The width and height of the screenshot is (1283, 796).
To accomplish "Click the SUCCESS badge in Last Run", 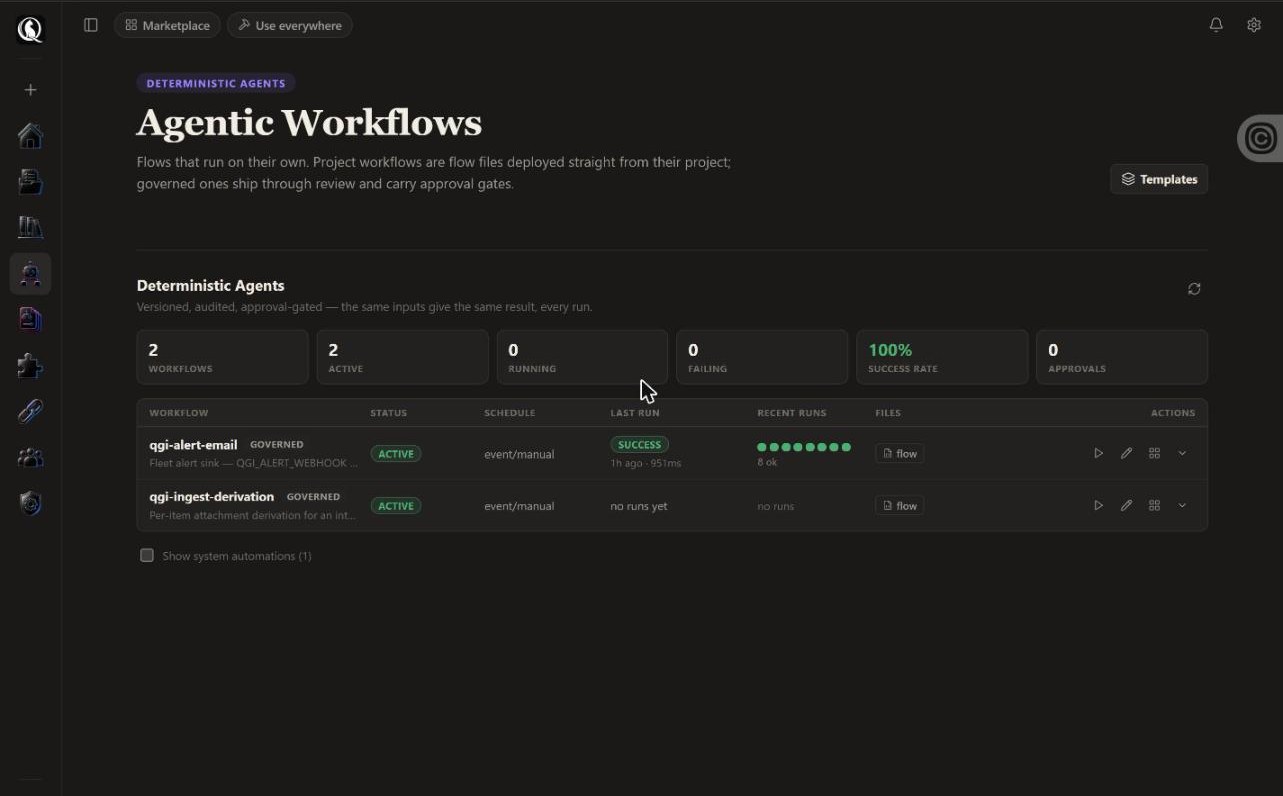I will pyautogui.click(x=639, y=444).
